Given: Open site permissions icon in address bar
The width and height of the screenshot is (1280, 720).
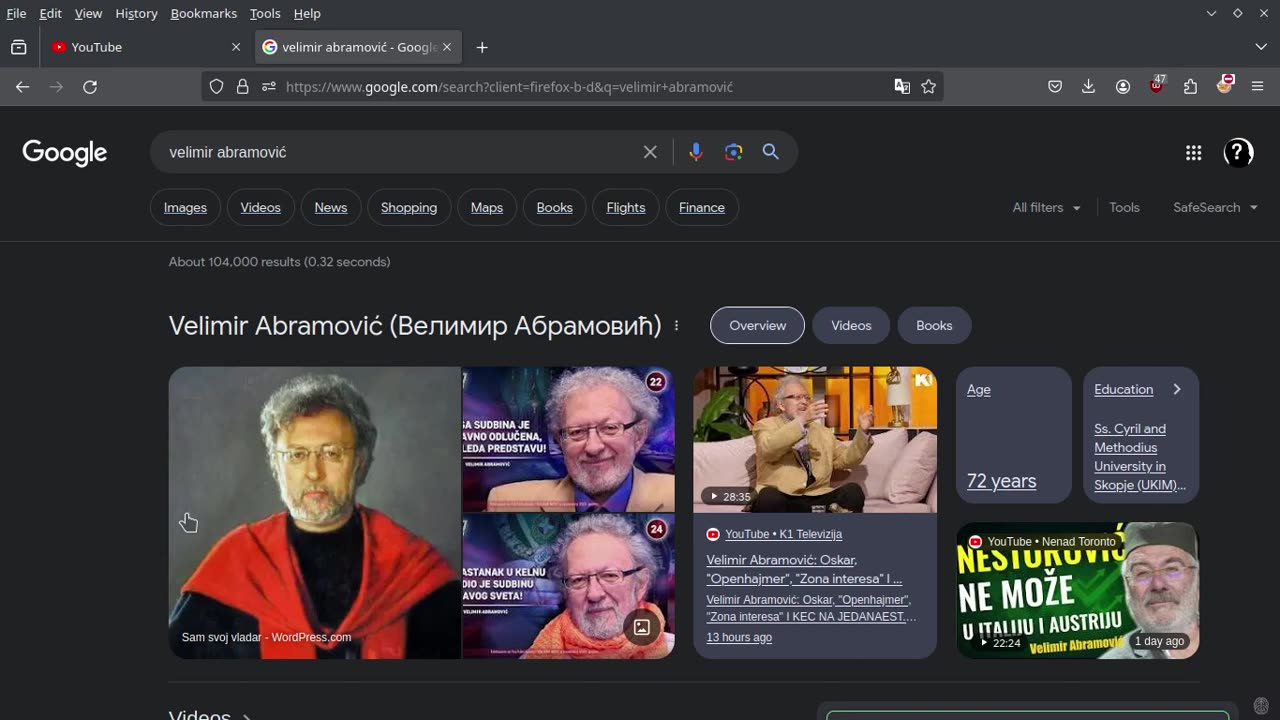Looking at the screenshot, I should [x=268, y=87].
